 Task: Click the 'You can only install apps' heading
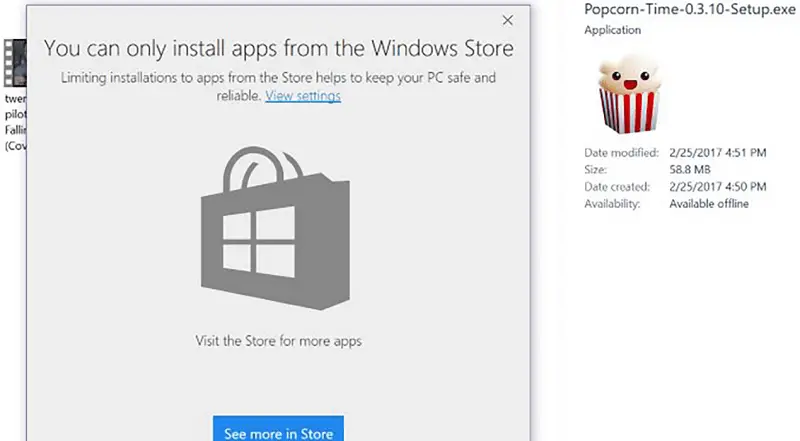(x=279, y=48)
